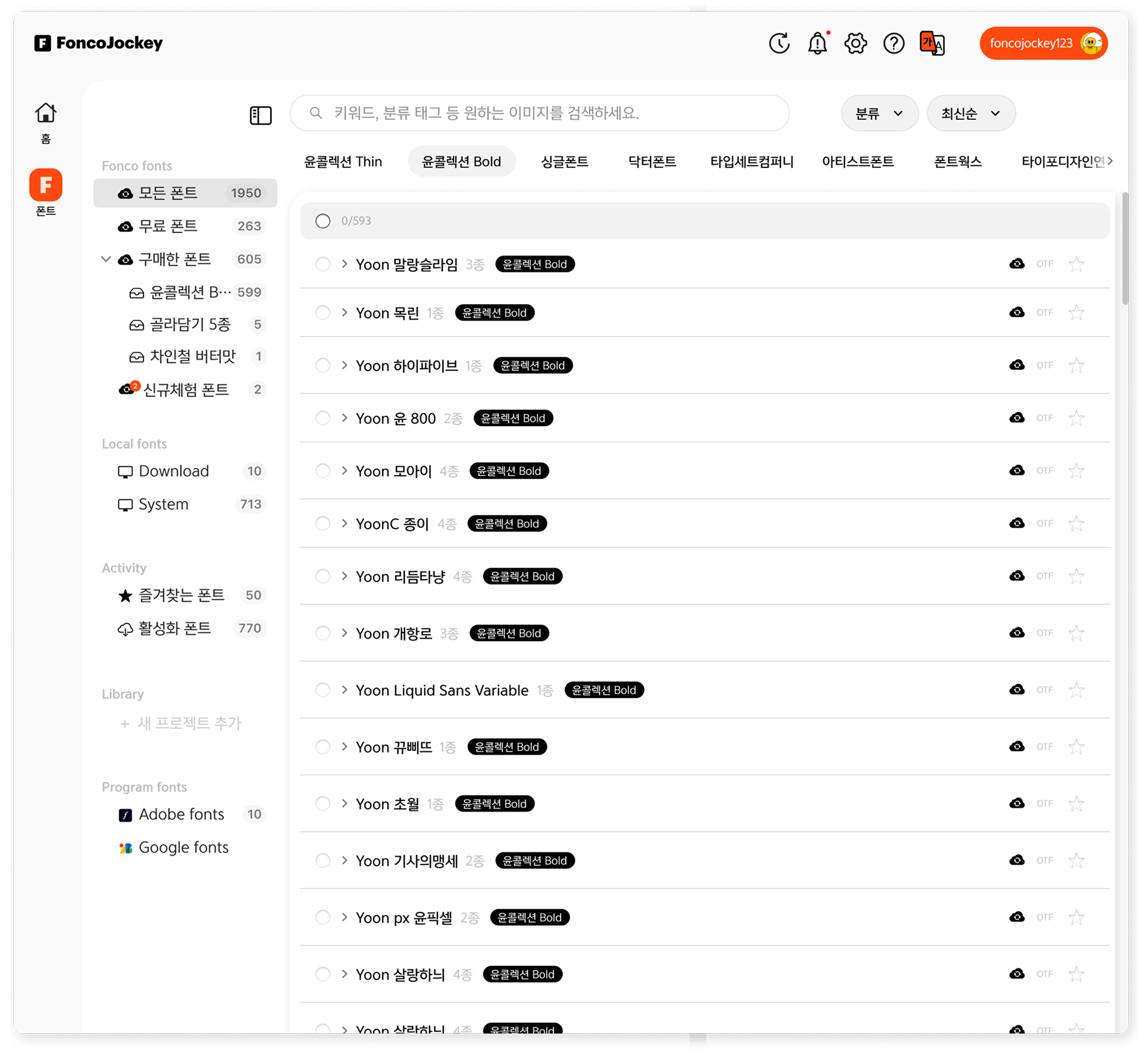Click cloud icon for Yoon 윤 800

coord(1016,418)
